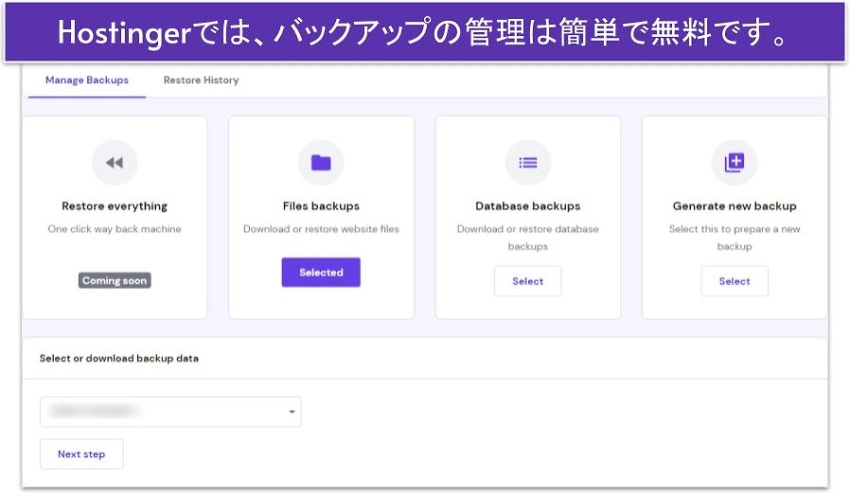The image size is (850, 494).
Task: Click the Selected button under Files backups
Action: click(321, 272)
